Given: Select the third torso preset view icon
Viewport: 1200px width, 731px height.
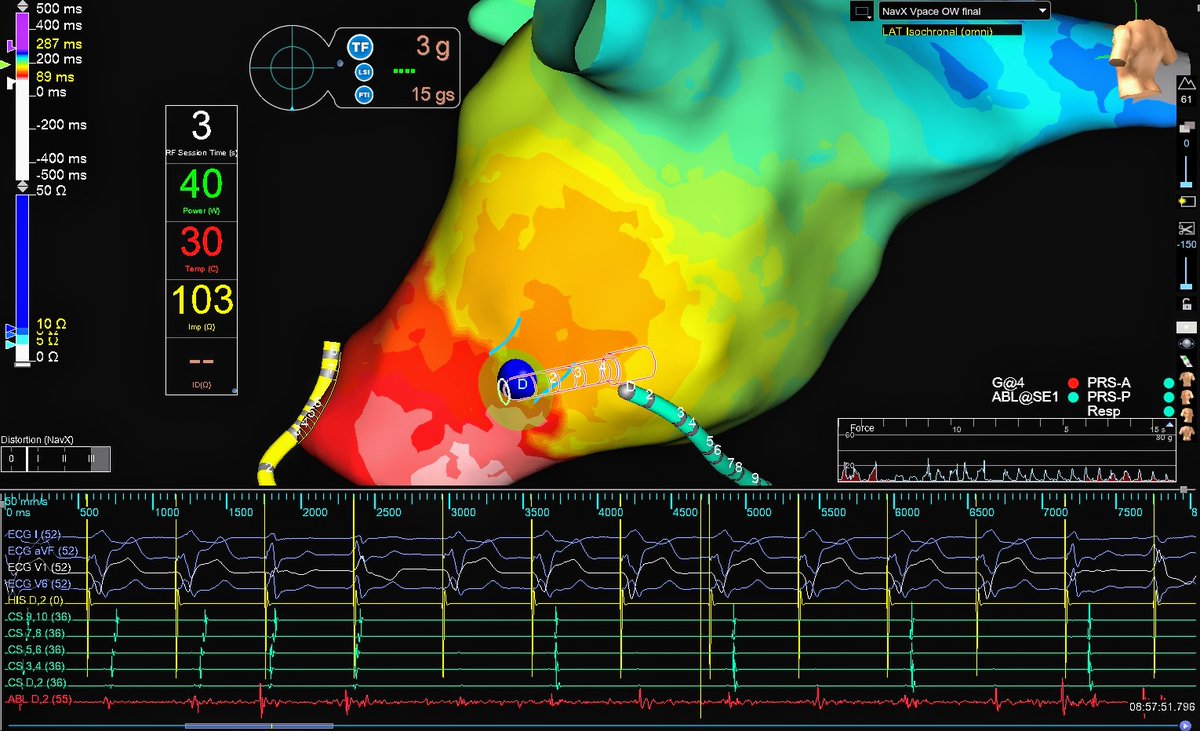Looking at the screenshot, I should [1188, 413].
